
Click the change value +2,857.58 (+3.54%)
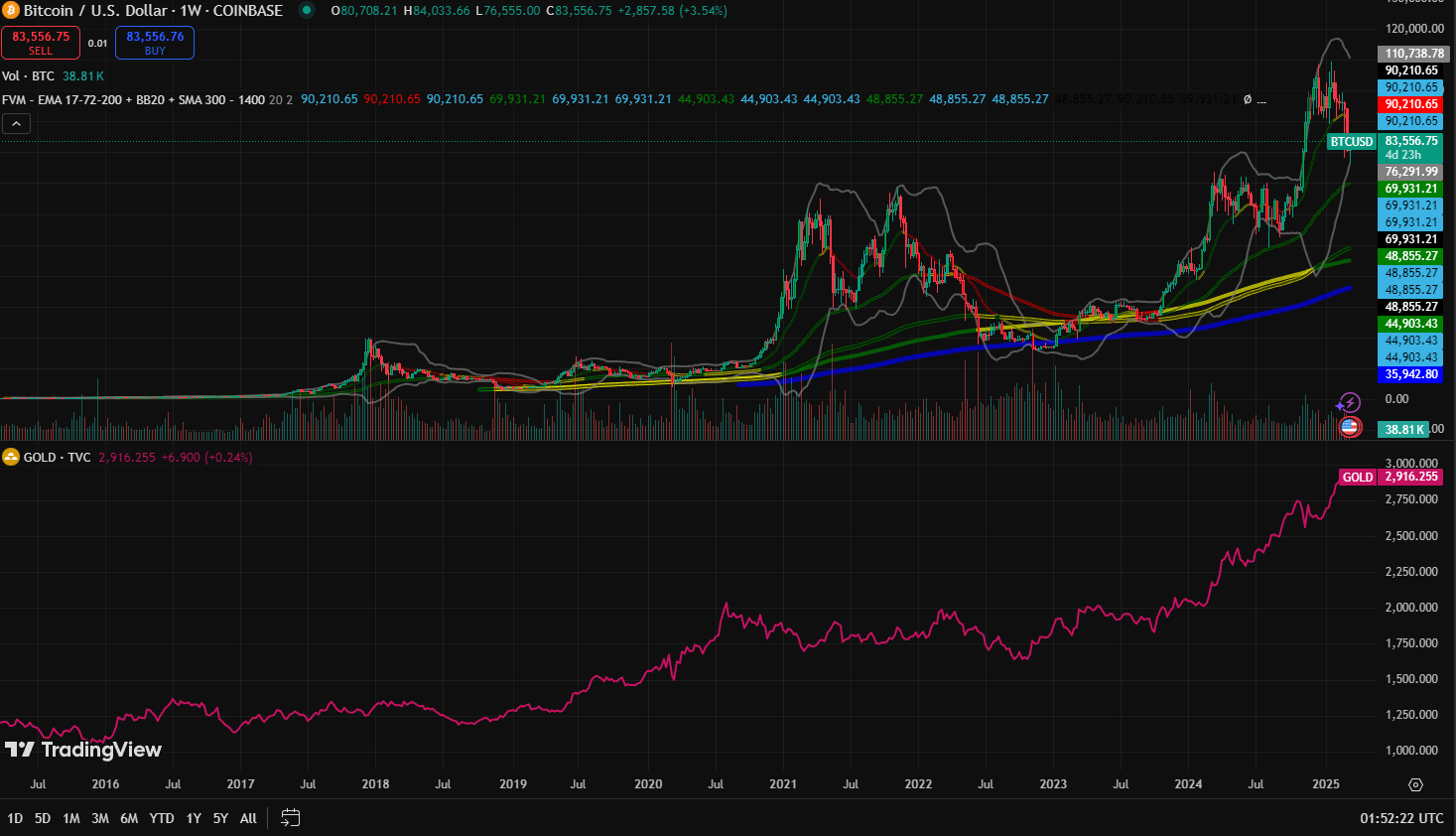coord(672,10)
